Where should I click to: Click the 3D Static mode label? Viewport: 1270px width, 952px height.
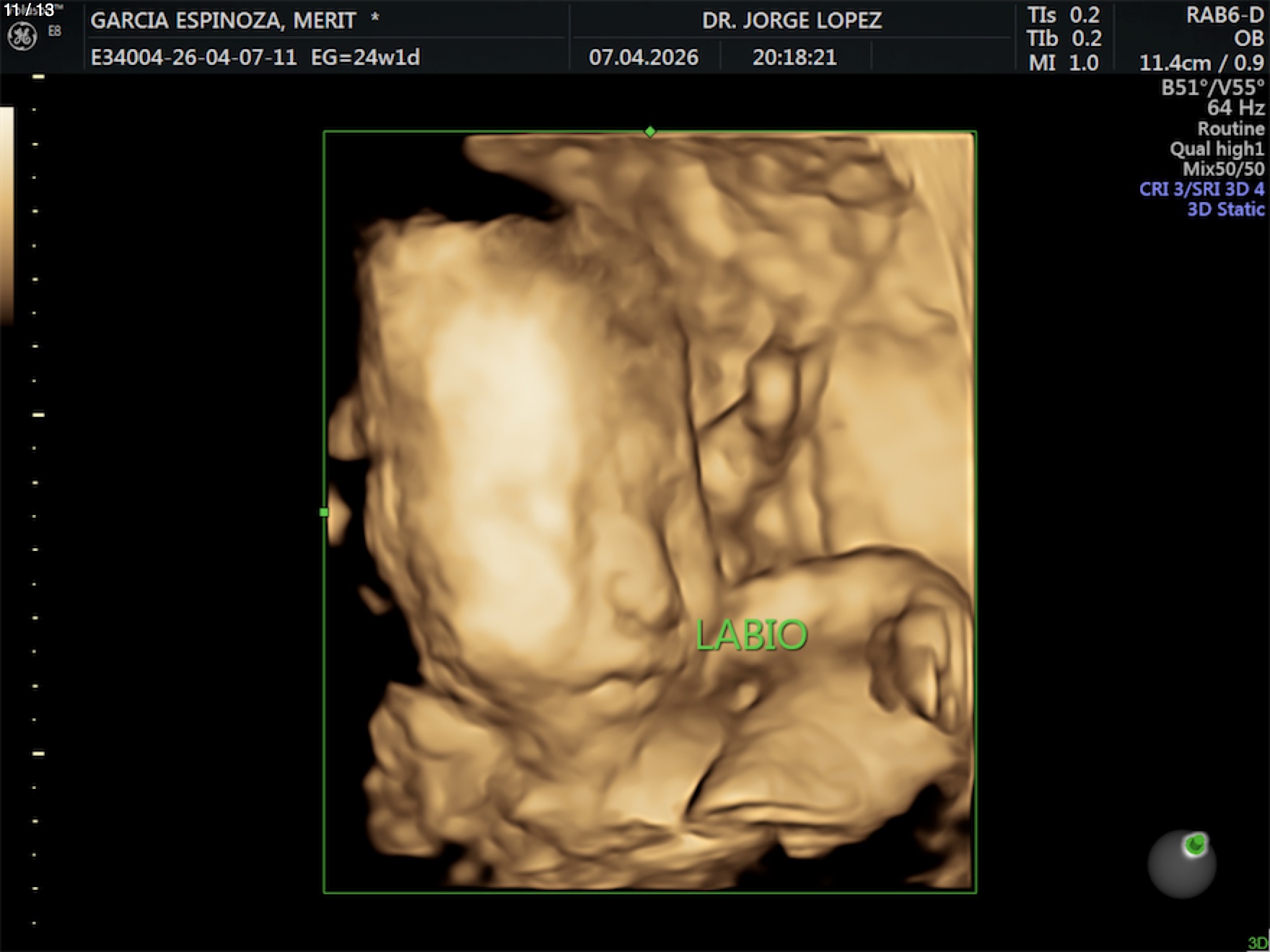[1225, 210]
